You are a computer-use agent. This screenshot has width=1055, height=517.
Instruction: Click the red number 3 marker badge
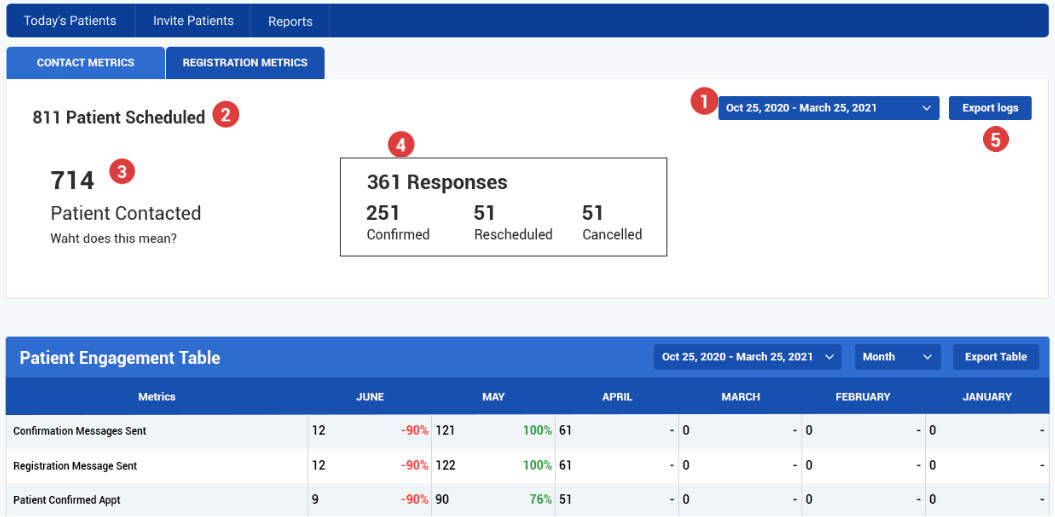click(x=122, y=171)
